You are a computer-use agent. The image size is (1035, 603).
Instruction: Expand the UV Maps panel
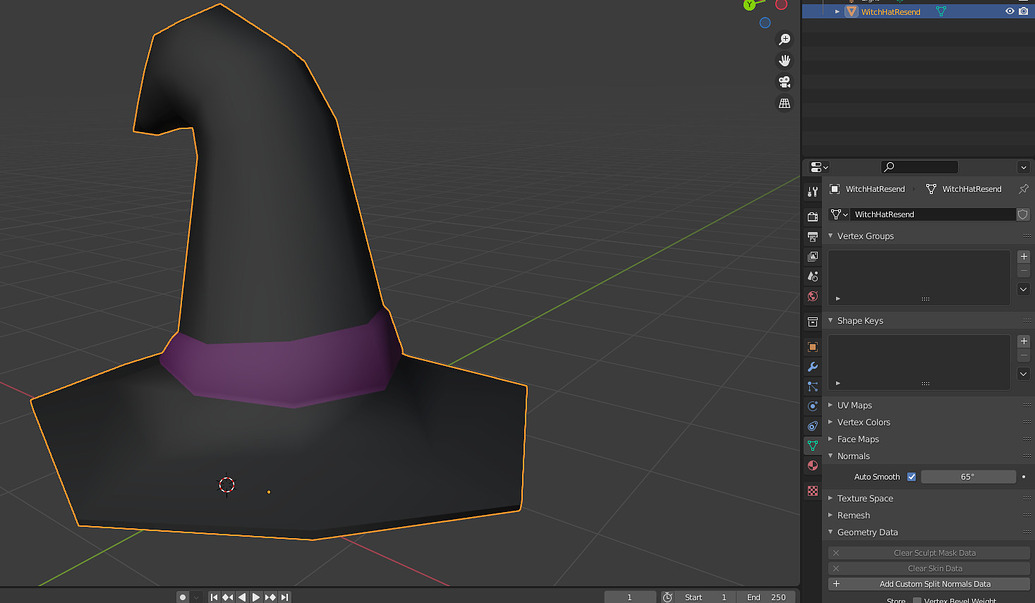[x=830, y=405]
